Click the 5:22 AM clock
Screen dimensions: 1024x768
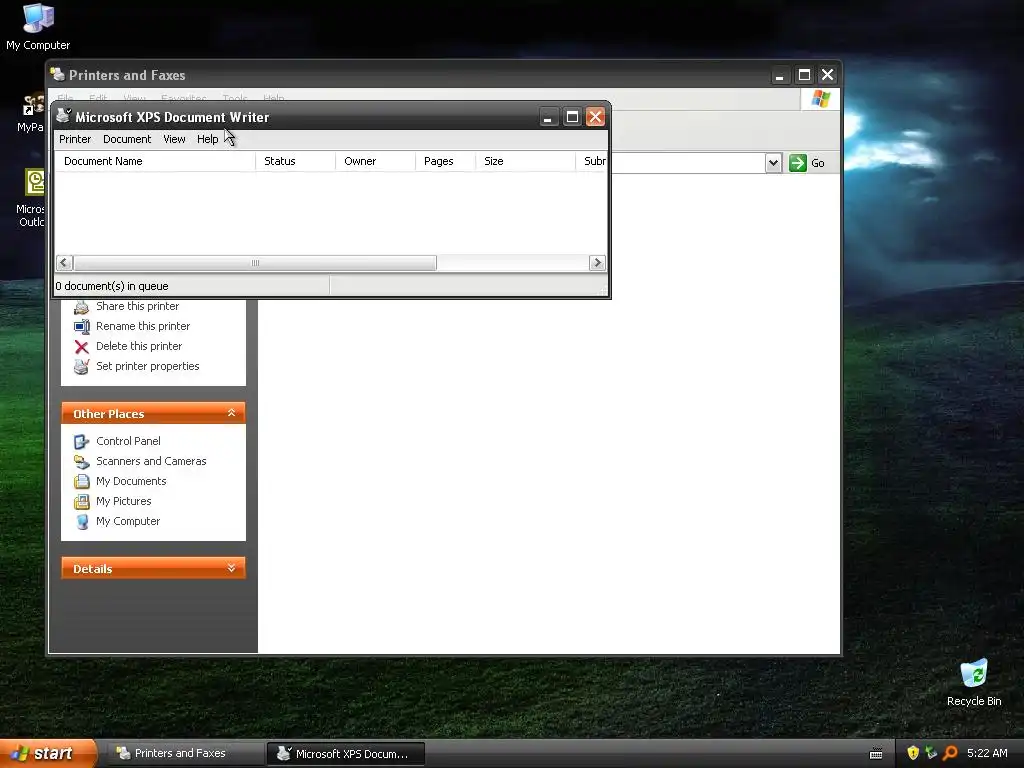(x=987, y=753)
